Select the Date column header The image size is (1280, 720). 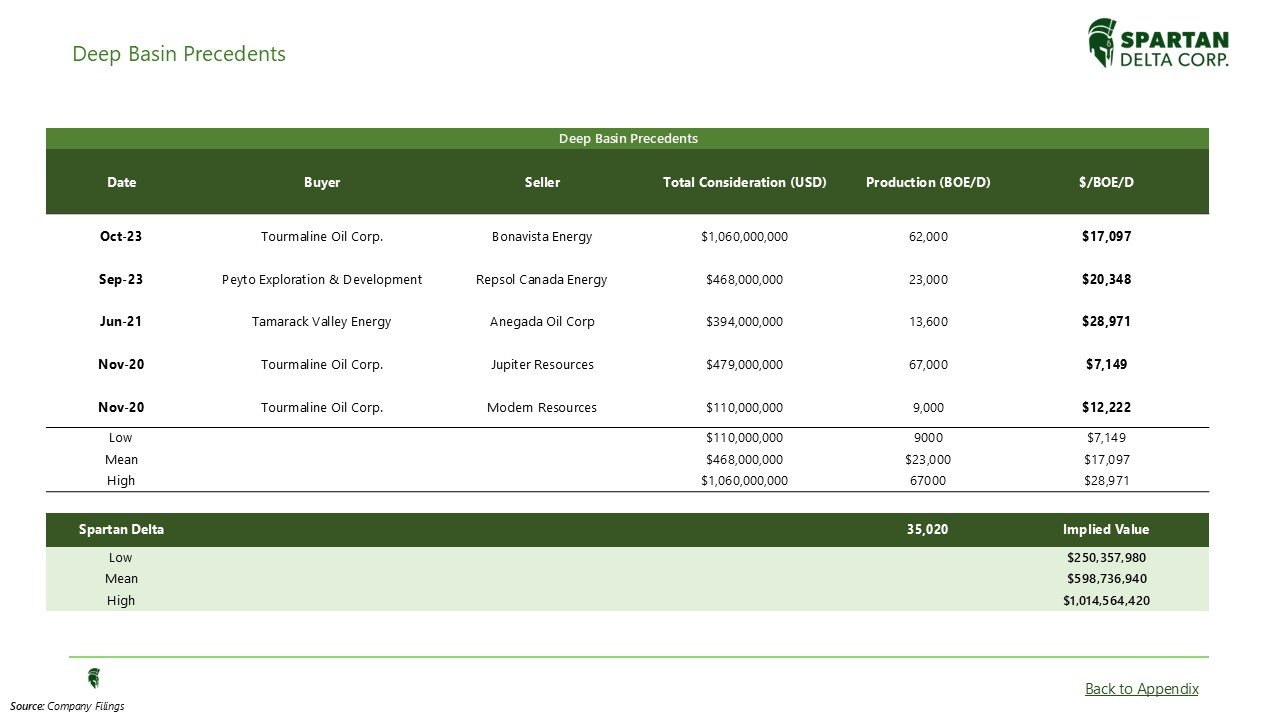click(x=121, y=182)
